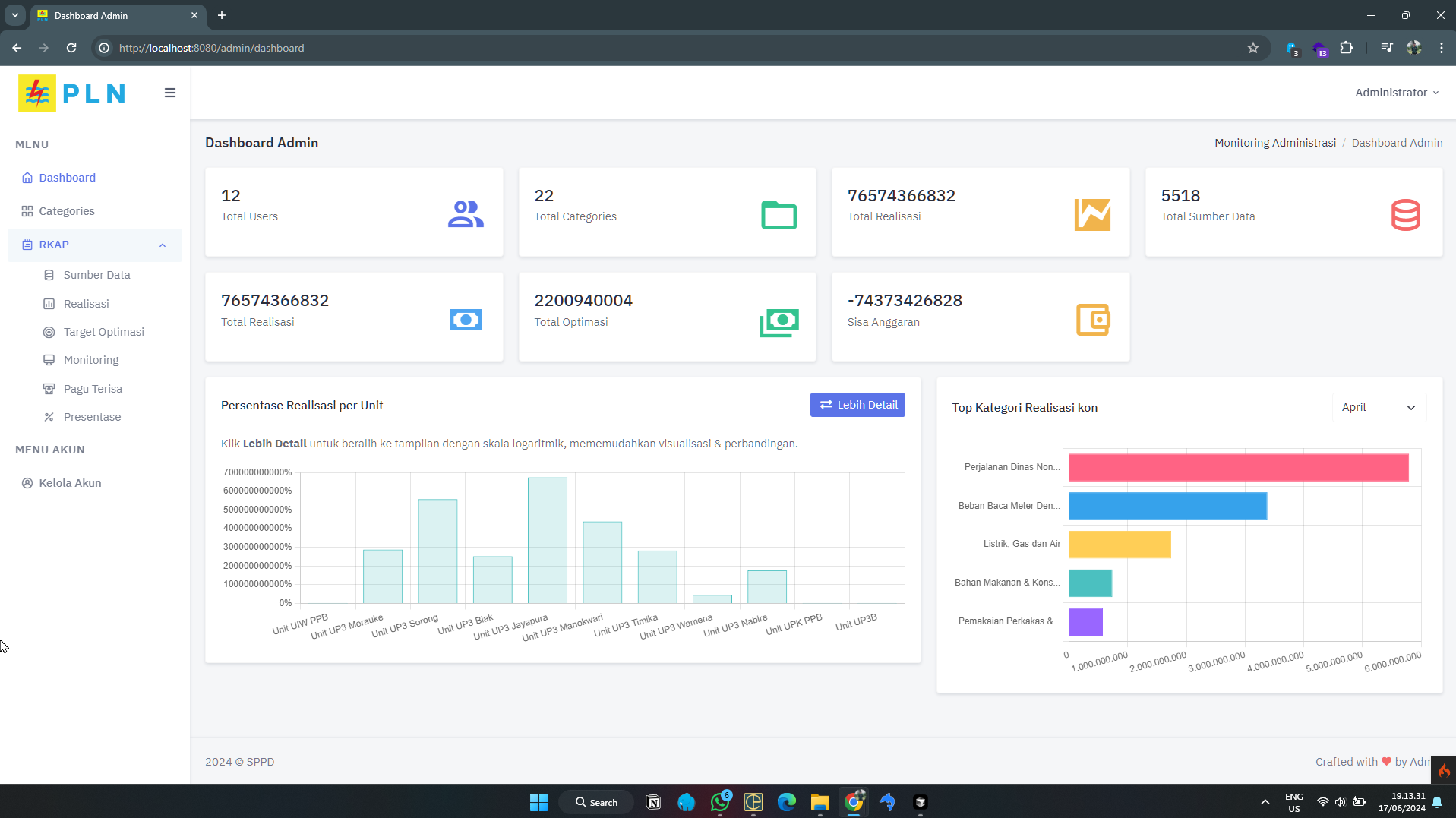Open Notion from the taskbar

tap(653, 802)
